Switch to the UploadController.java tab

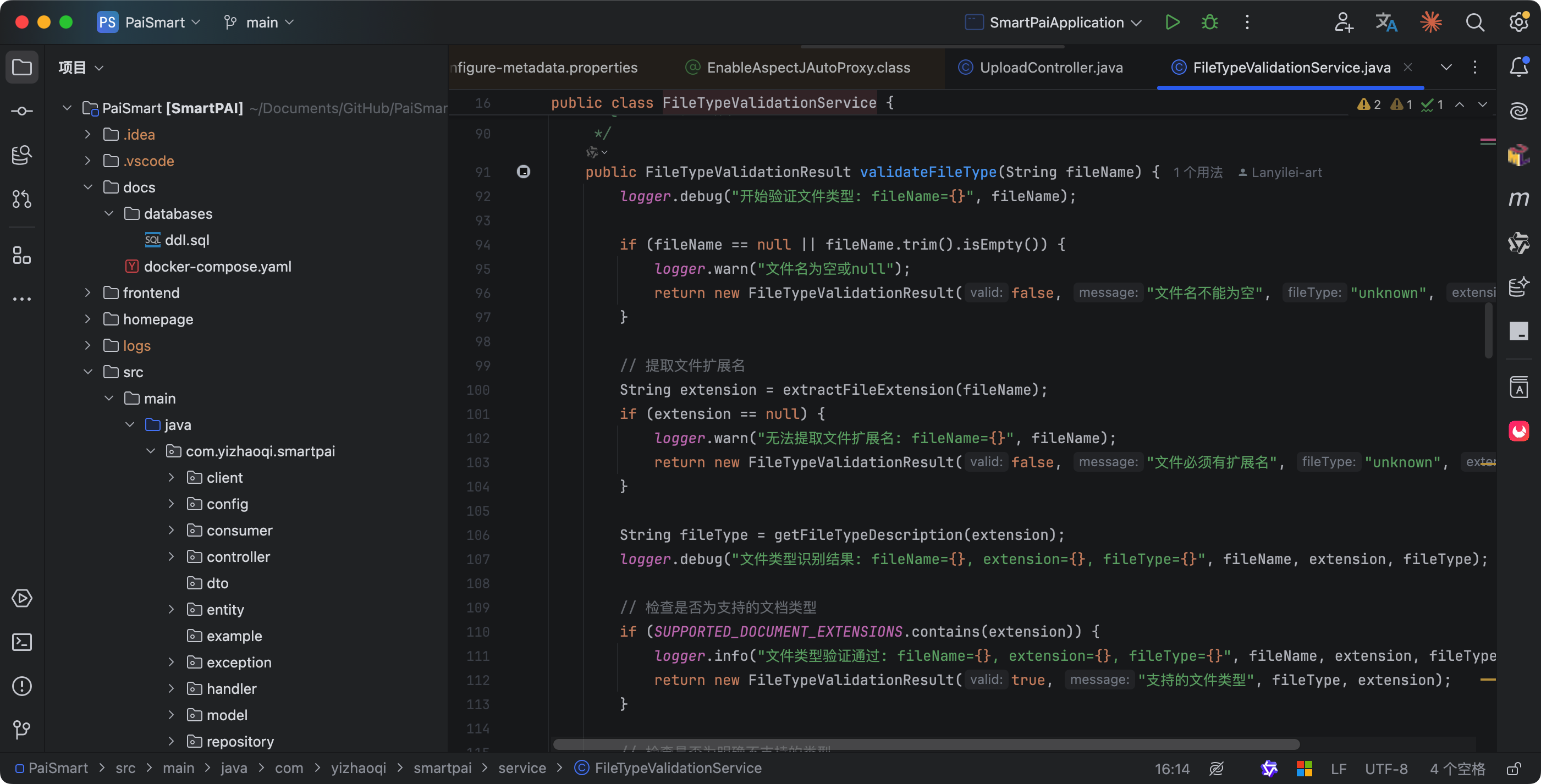click(x=1050, y=68)
